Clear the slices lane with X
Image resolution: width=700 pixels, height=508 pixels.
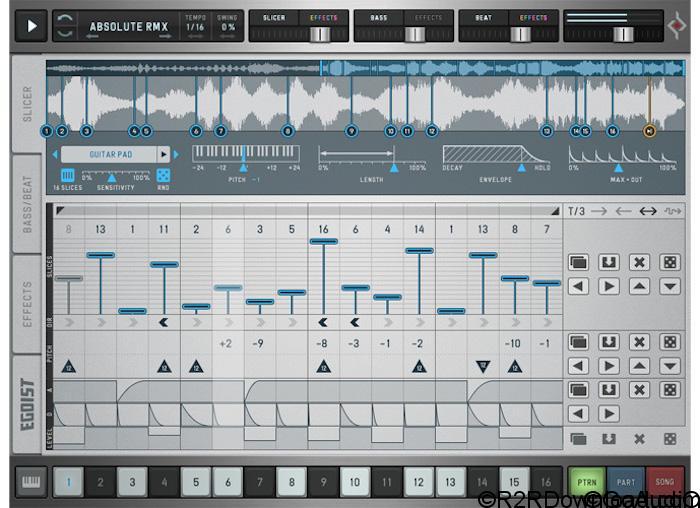point(639,262)
